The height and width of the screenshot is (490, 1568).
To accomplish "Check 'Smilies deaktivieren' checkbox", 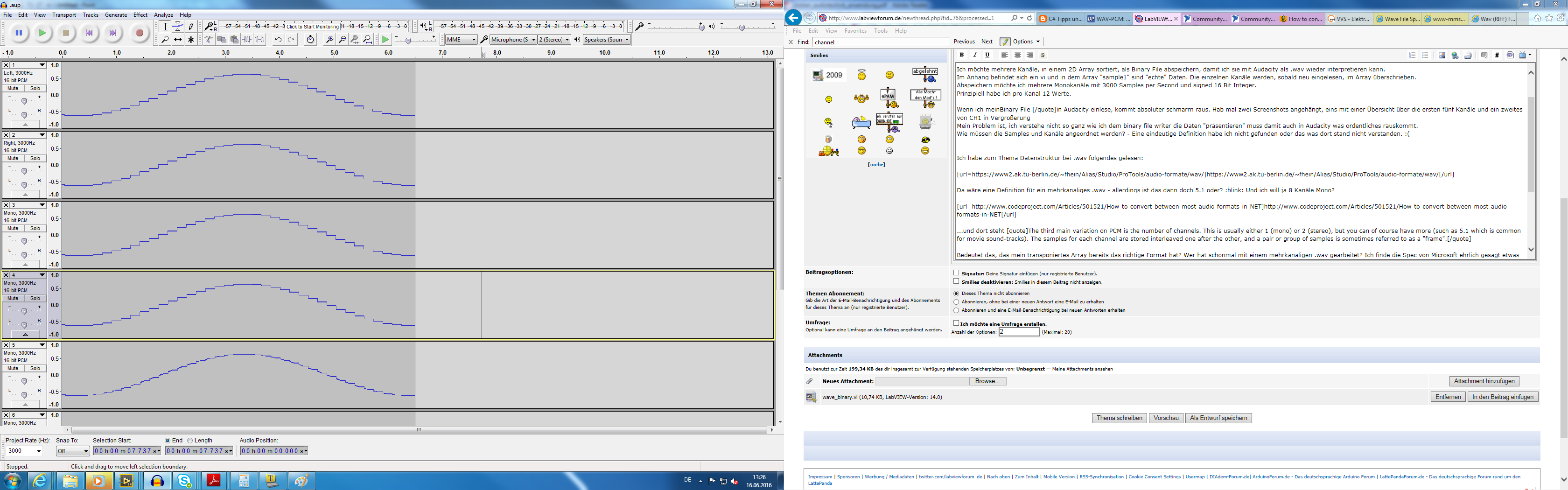I will point(956,282).
